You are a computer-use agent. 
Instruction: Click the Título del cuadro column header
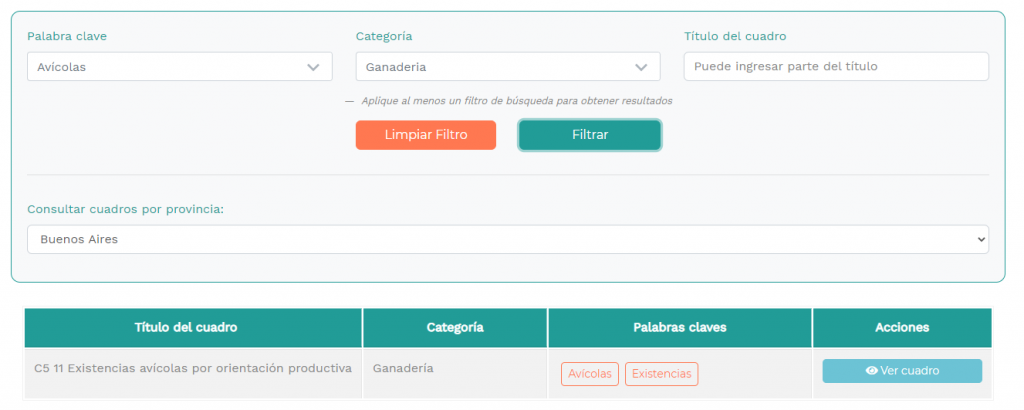[x=186, y=327]
